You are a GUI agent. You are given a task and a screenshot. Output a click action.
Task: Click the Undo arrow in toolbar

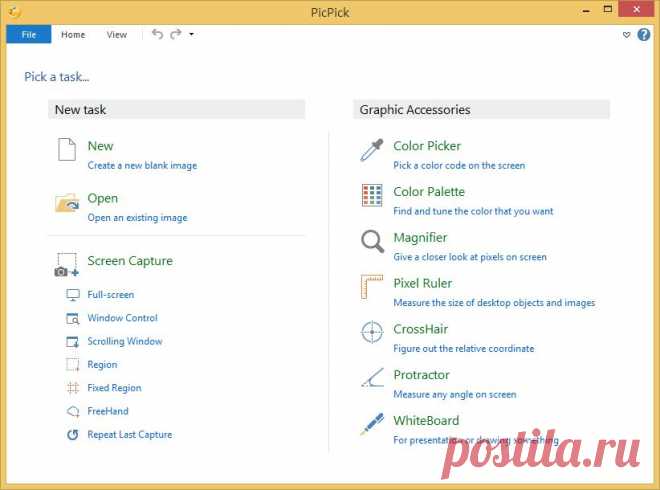tap(157, 34)
